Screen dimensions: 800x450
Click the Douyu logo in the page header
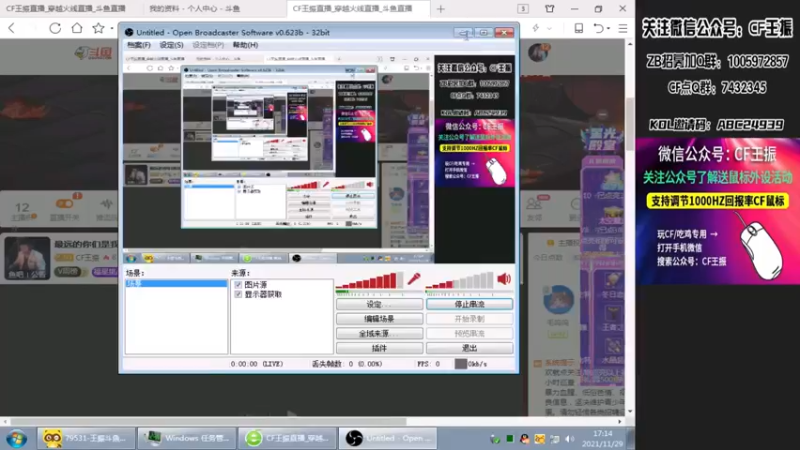tap(93, 53)
